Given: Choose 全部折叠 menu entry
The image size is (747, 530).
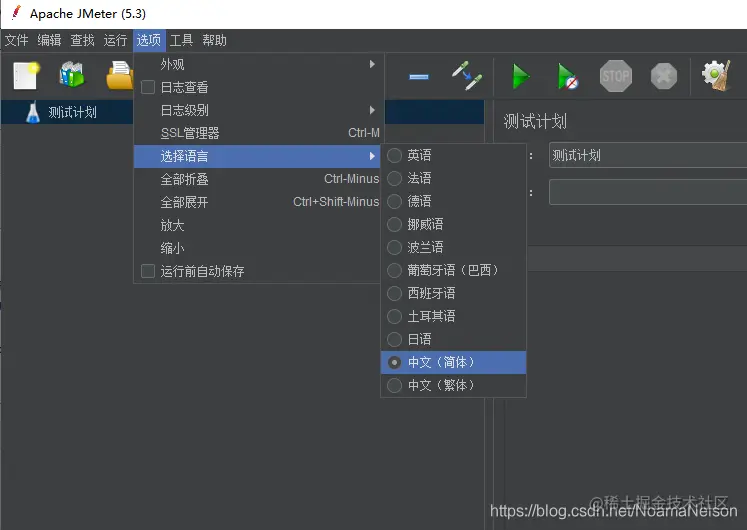Looking at the screenshot, I should [257, 180].
